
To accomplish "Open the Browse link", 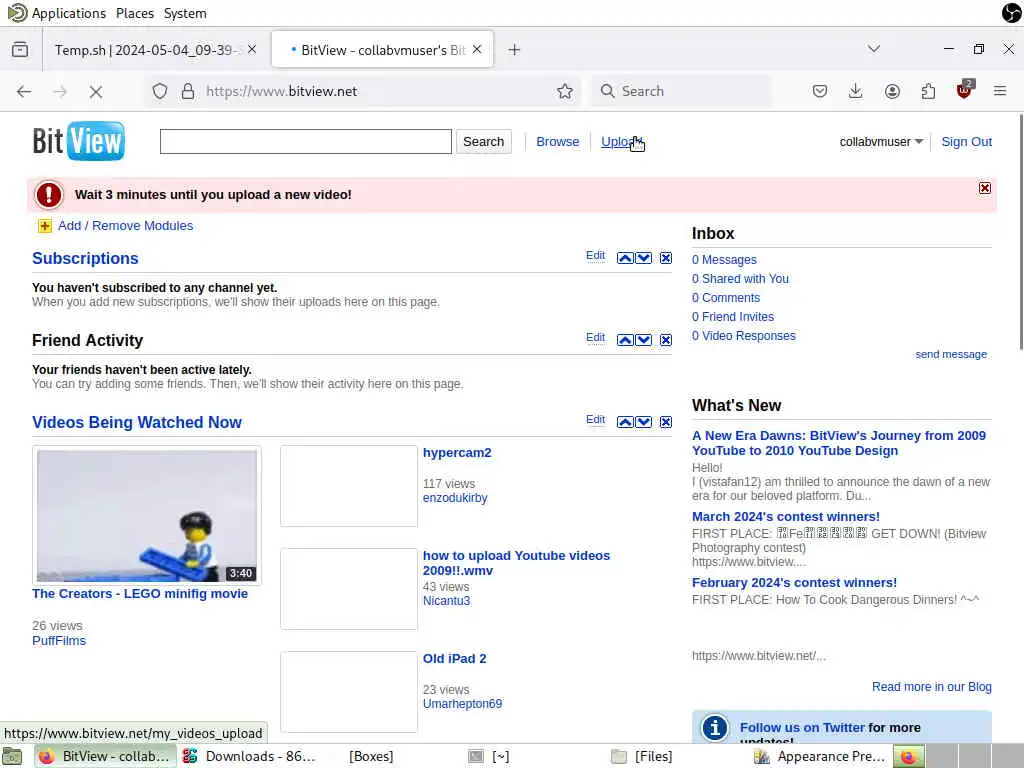I will [558, 142].
